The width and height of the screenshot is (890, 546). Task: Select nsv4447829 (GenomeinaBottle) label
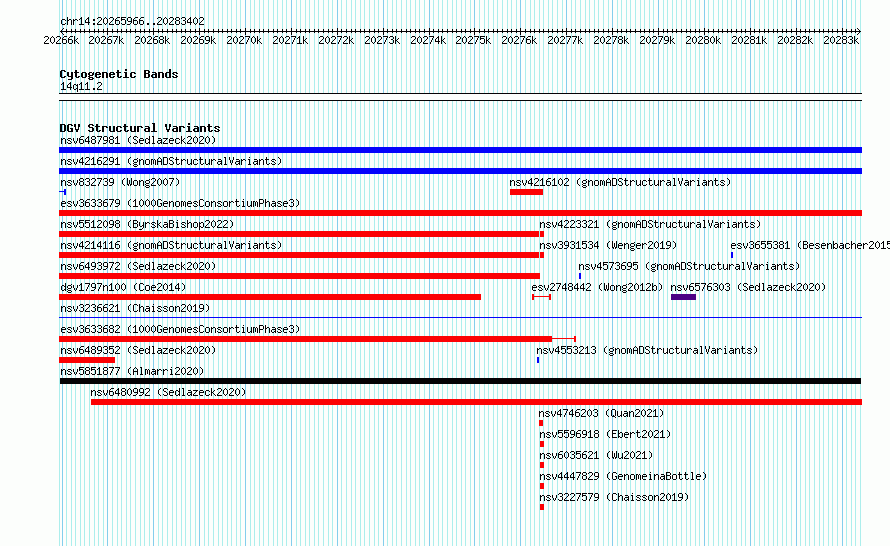[x=623, y=476]
